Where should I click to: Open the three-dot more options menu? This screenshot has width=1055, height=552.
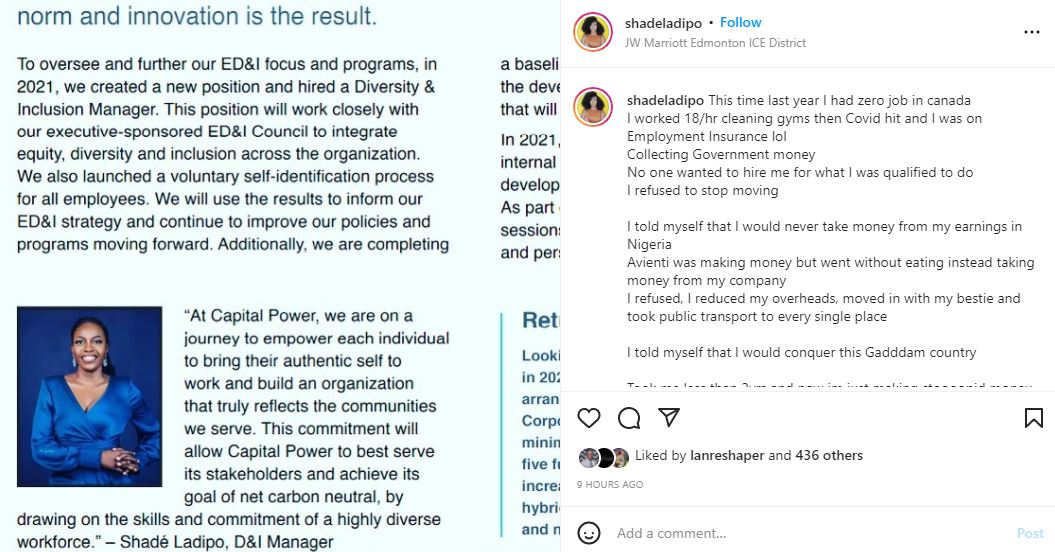click(1032, 32)
